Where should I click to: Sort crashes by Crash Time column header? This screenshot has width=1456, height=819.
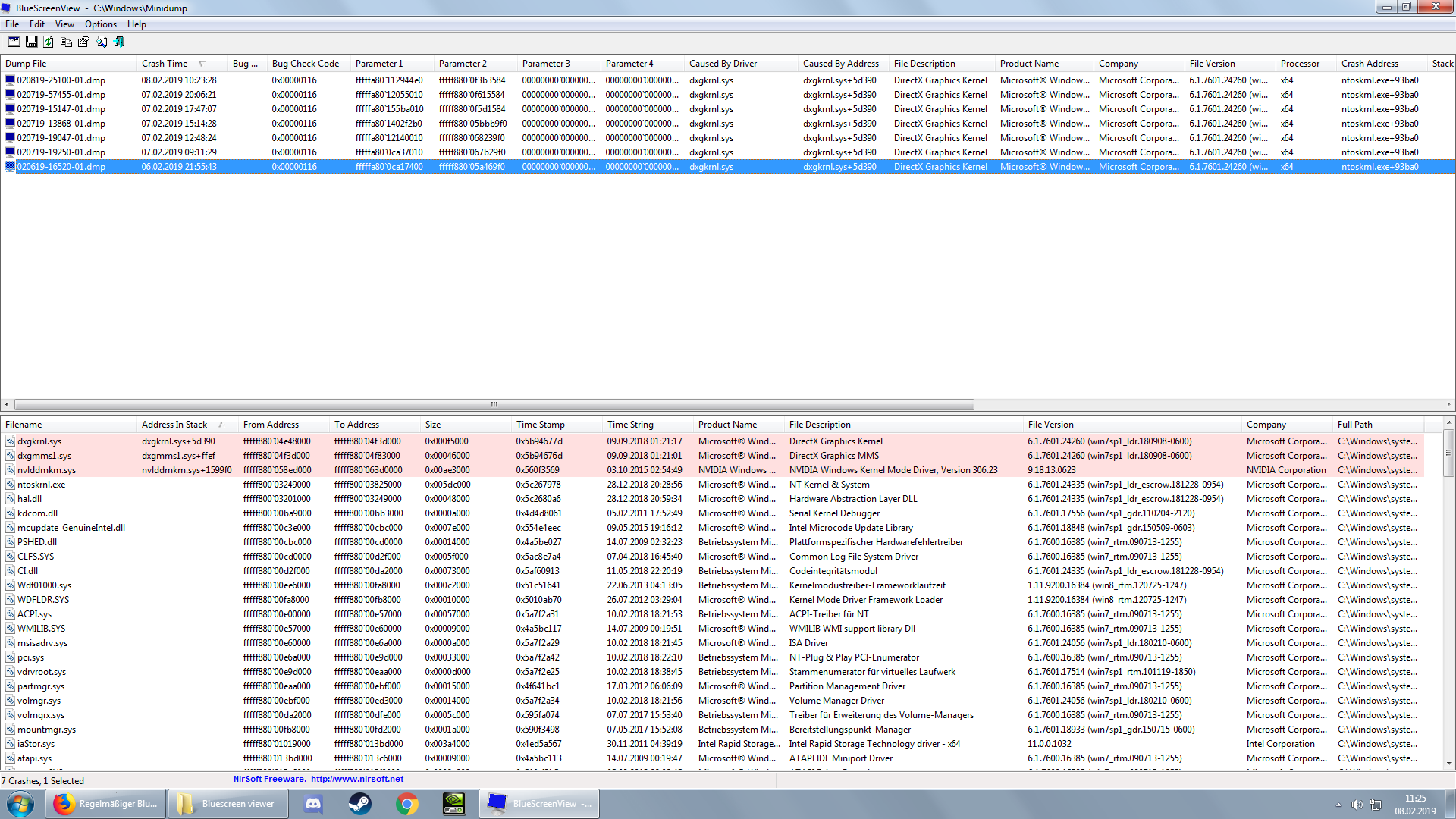click(x=165, y=64)
